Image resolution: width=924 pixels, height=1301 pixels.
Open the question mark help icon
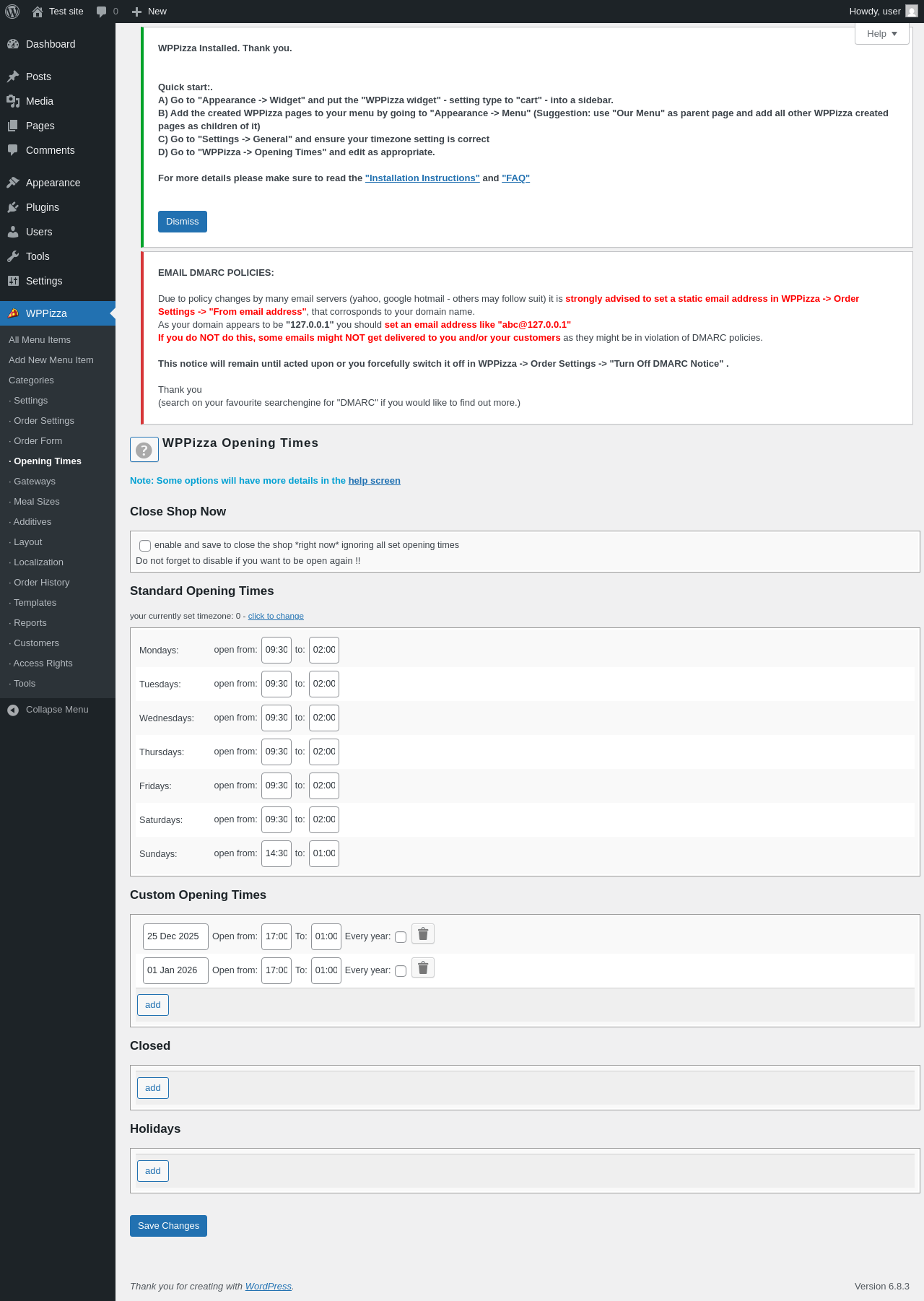pos(144,450)
